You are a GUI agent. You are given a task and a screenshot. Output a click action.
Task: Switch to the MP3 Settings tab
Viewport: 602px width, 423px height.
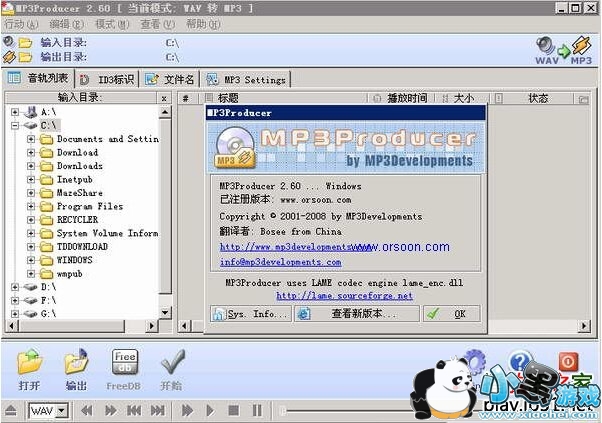coord(246,79)
